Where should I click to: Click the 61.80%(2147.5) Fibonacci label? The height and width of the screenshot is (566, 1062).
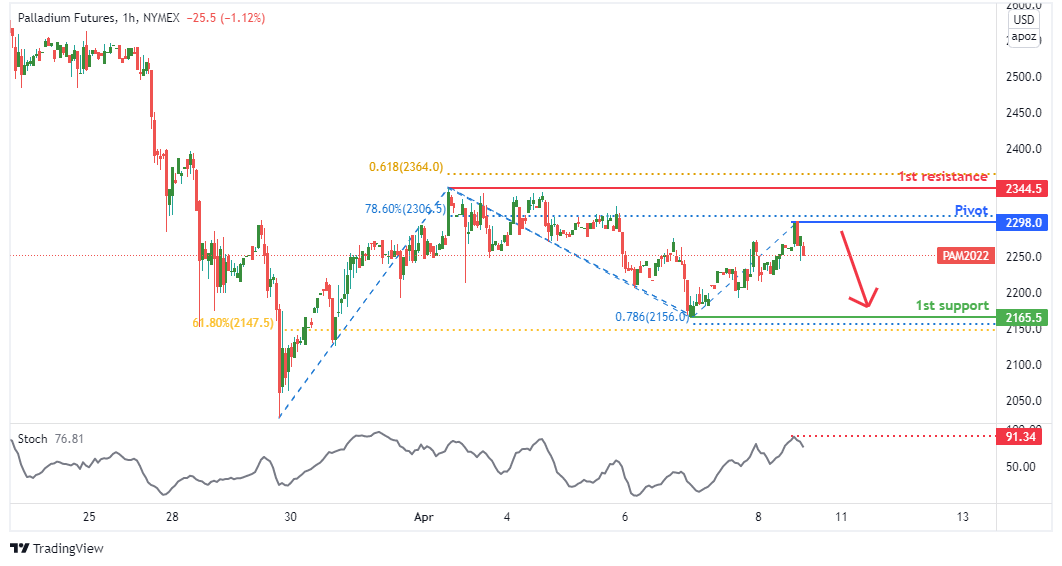point(233,323)
